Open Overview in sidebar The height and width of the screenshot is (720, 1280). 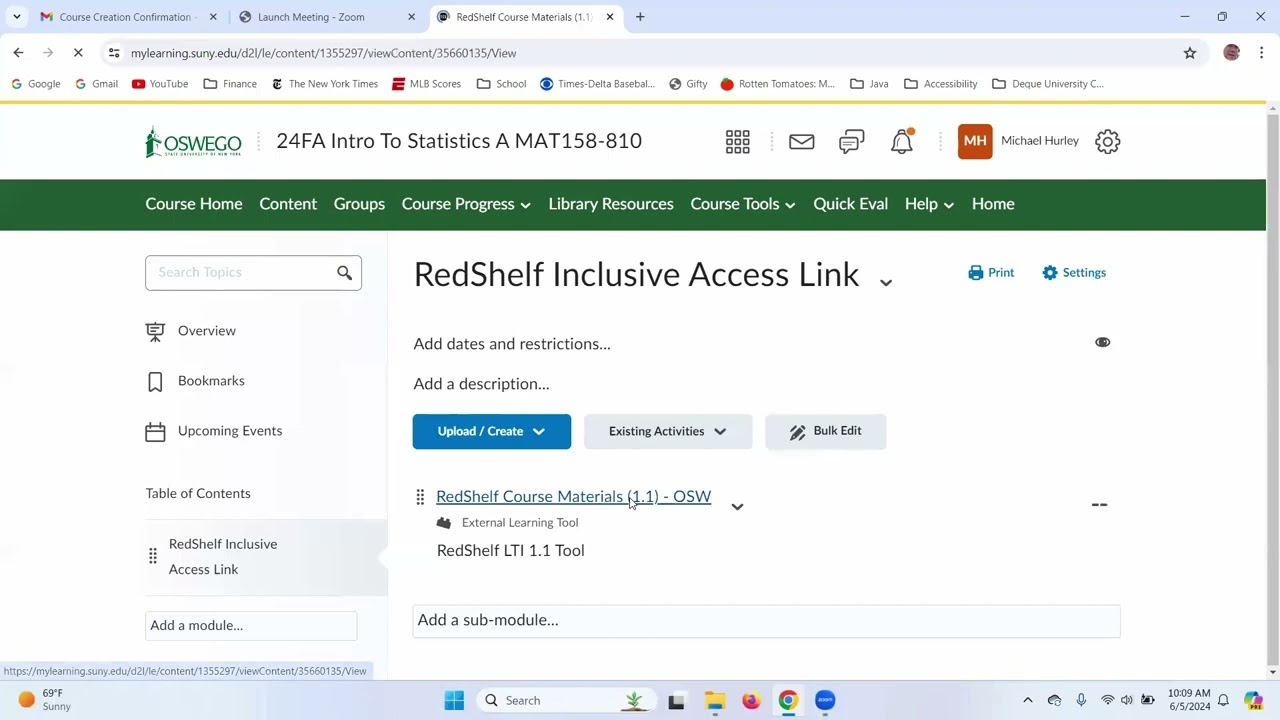click(207, 331)
